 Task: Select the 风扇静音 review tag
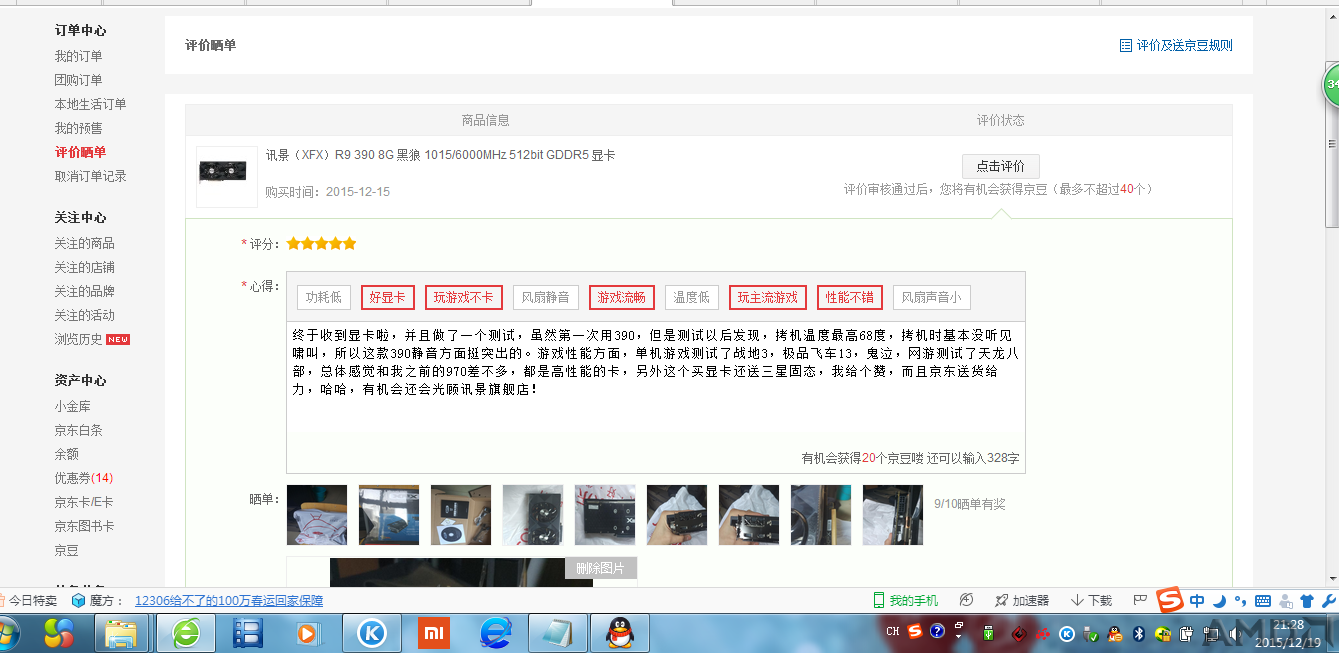(546, 297)
